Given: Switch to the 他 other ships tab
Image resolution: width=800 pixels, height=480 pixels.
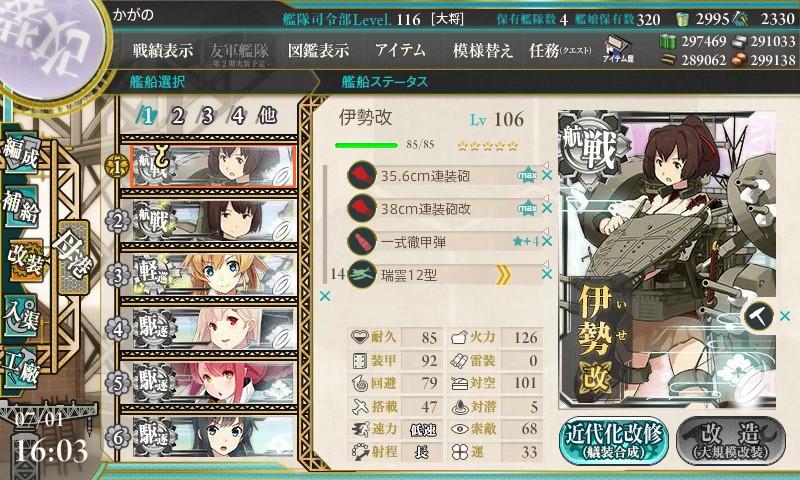Looking at the screenshot, I should click(x=267, y=116).
